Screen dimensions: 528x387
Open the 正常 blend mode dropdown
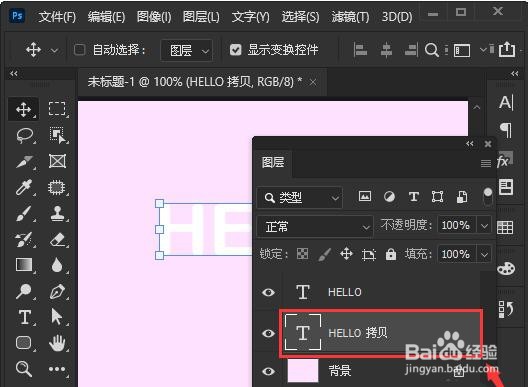point(316,226)
